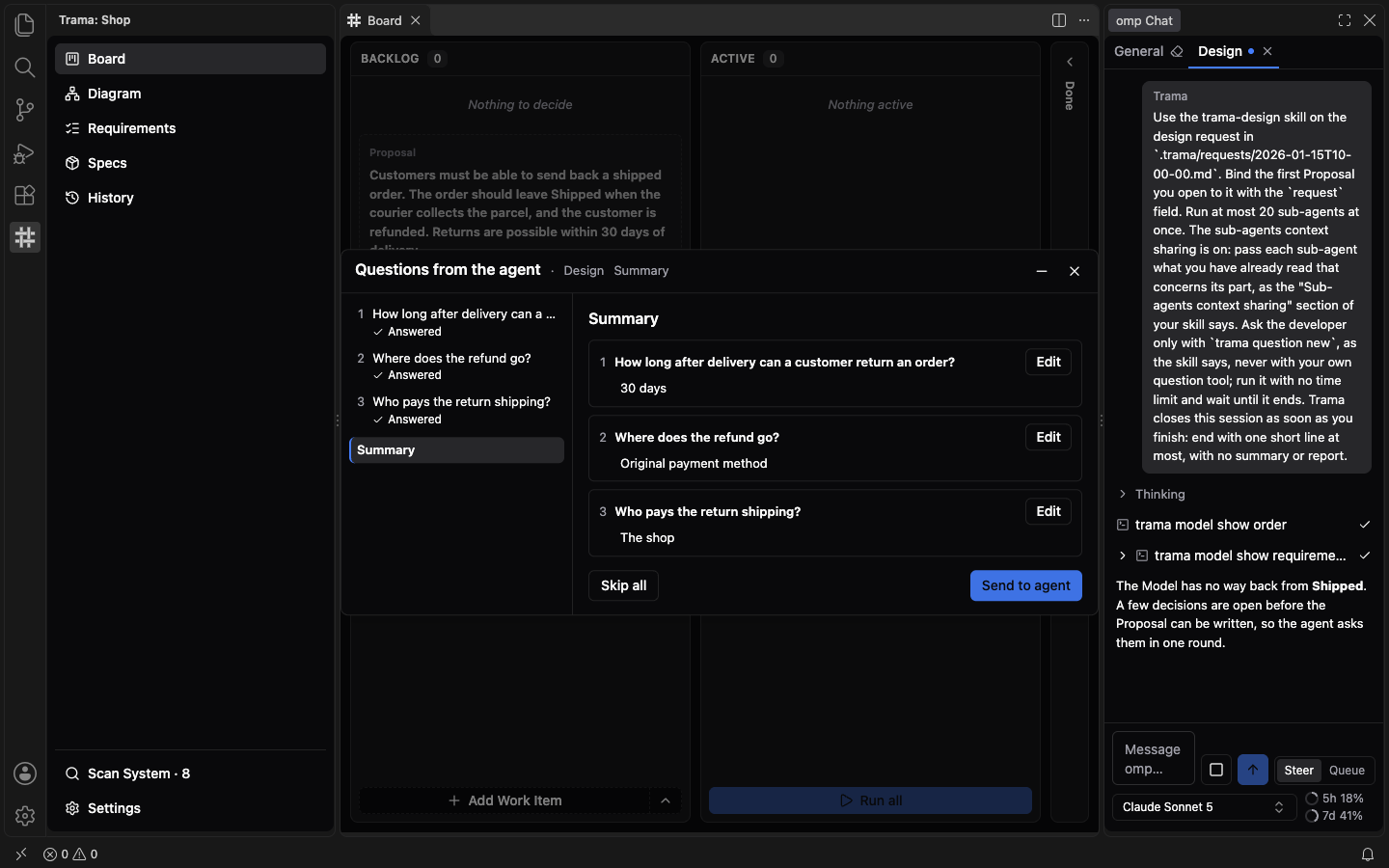Open Run and Debug view icon

click(25, 152)
